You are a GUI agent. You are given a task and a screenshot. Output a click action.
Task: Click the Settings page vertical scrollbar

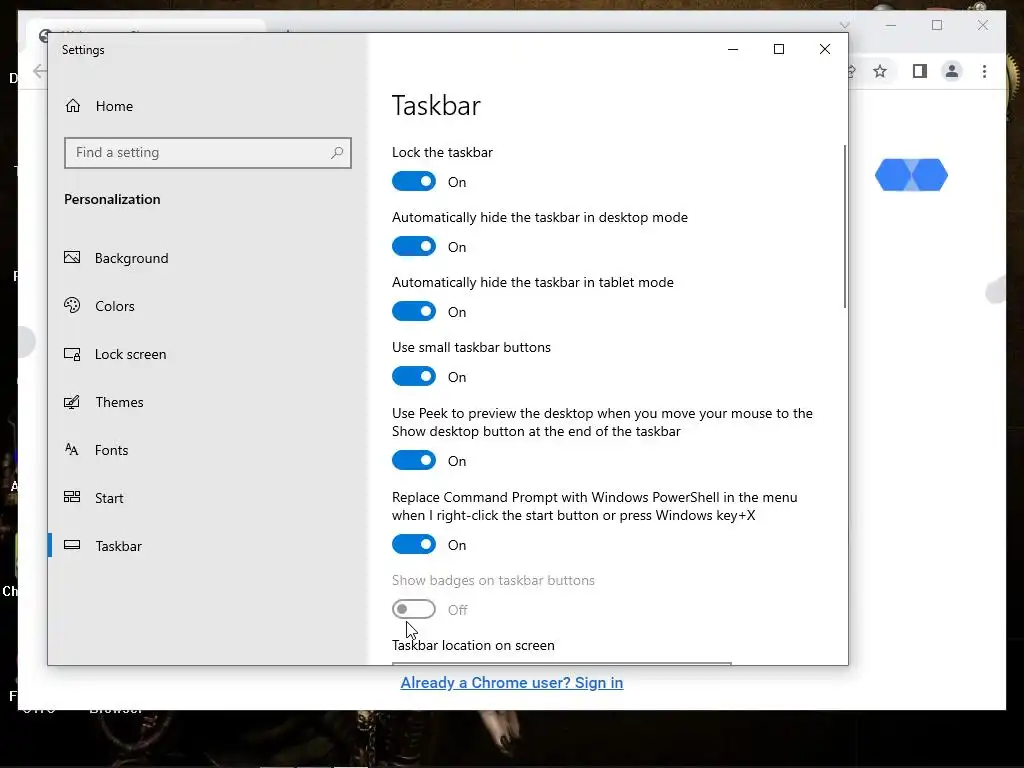pos(844,227)
